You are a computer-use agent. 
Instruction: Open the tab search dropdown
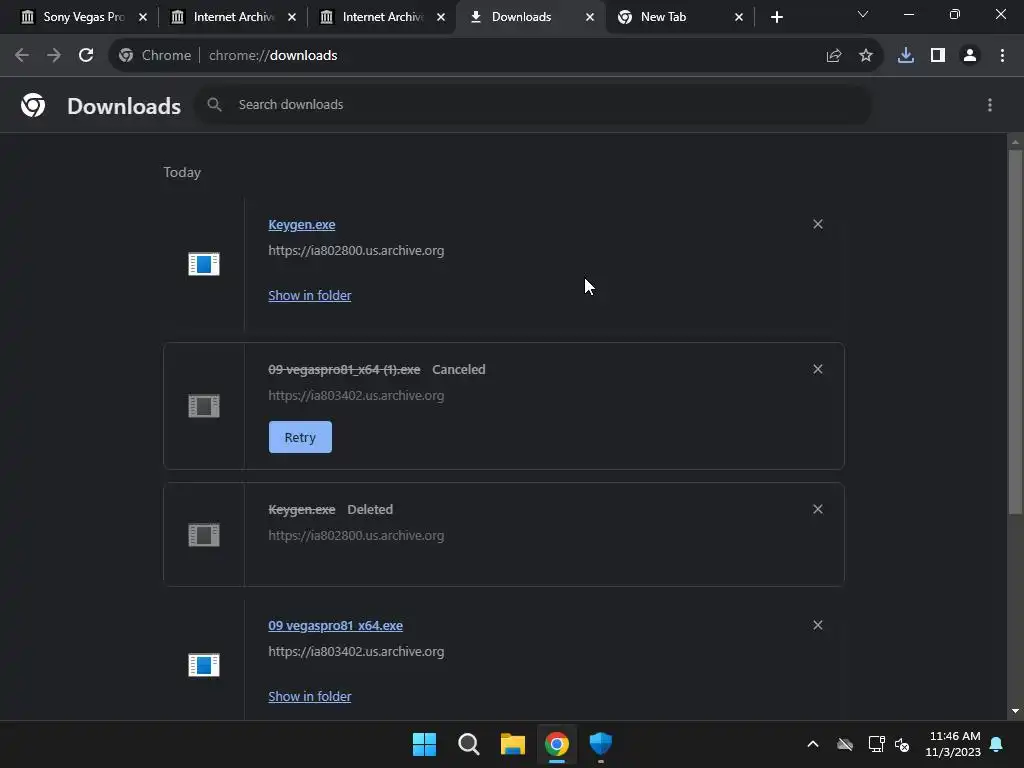pyautogui.click(x=863, y=14)
